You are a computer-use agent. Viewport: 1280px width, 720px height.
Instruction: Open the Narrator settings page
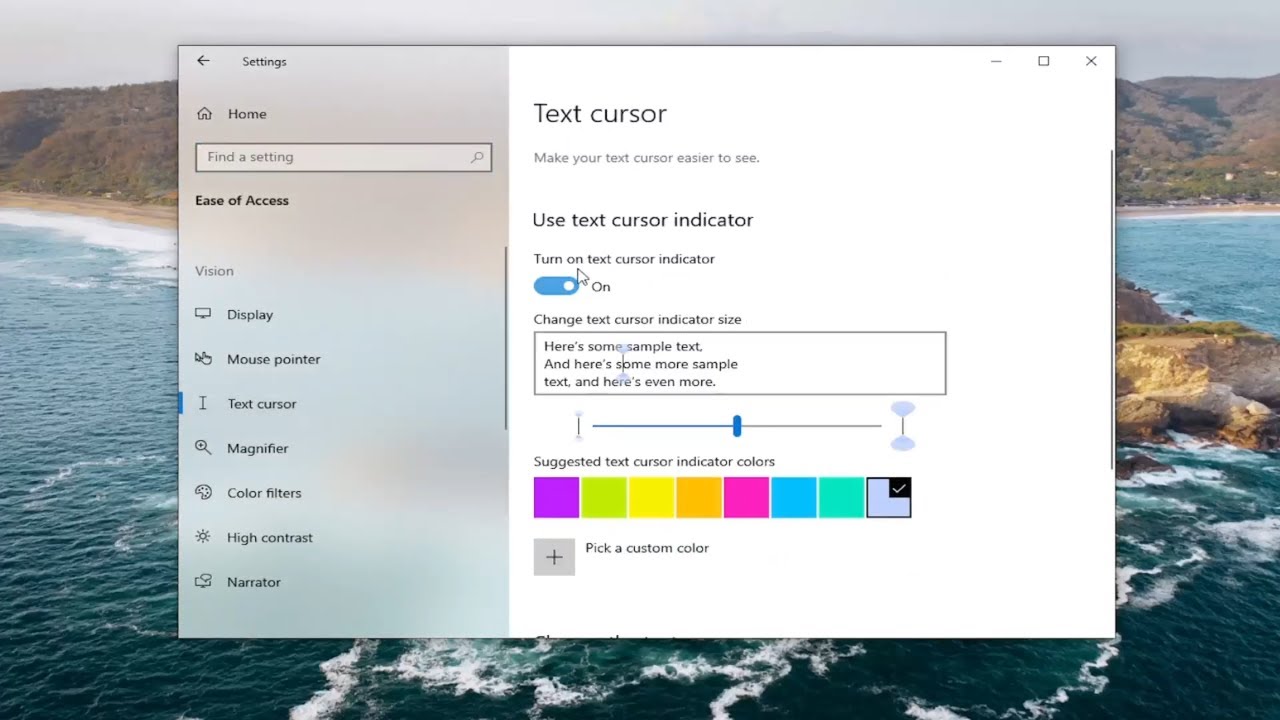[x=254, y=582]
